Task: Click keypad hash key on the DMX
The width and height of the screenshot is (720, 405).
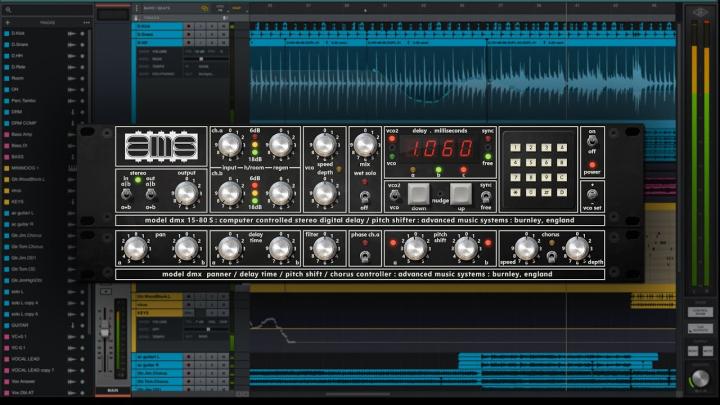Action: [x=546, y=192]
